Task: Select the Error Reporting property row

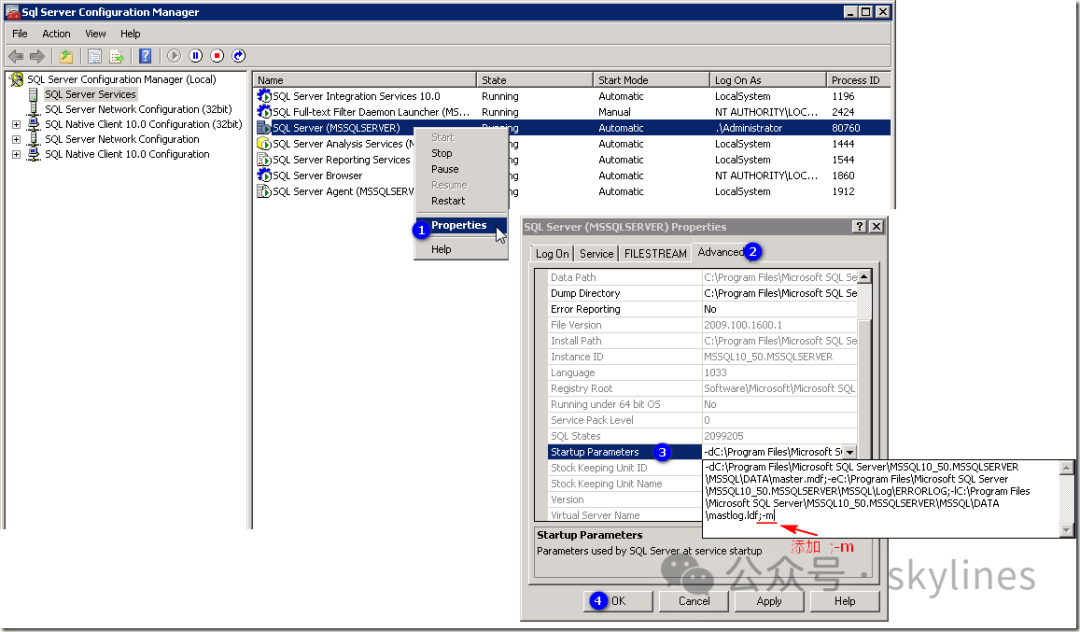Action: 703,309
